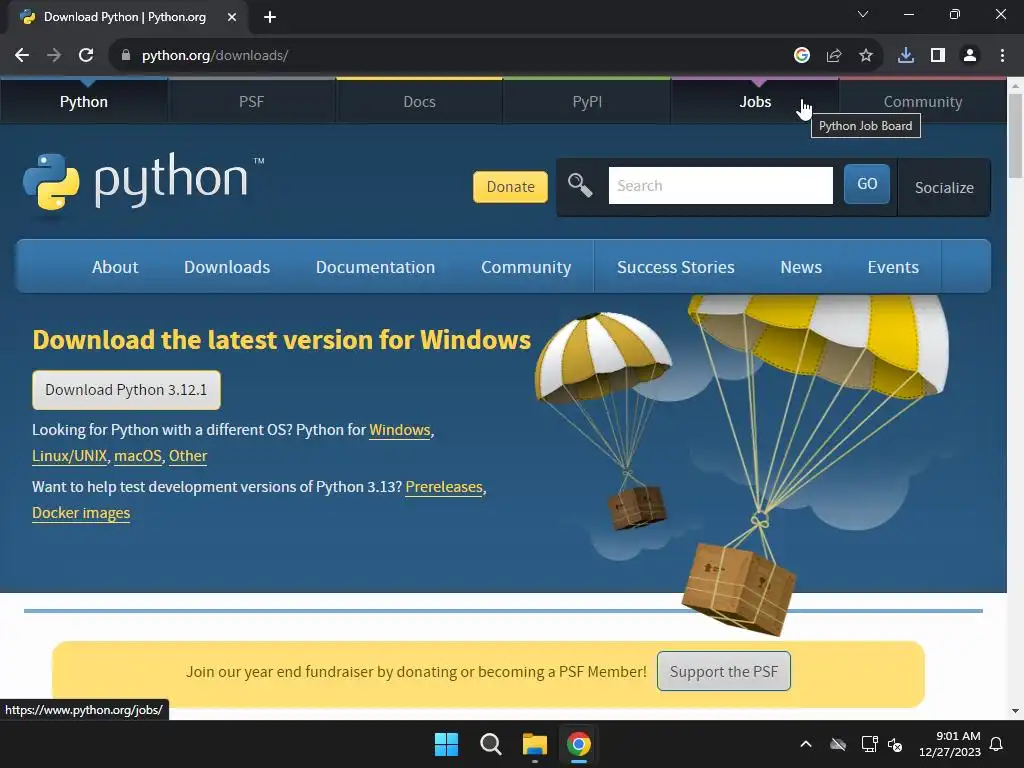Screen dimensions: 1024x768
Task: Click the yellow Donate button
Action: point(510,187)
